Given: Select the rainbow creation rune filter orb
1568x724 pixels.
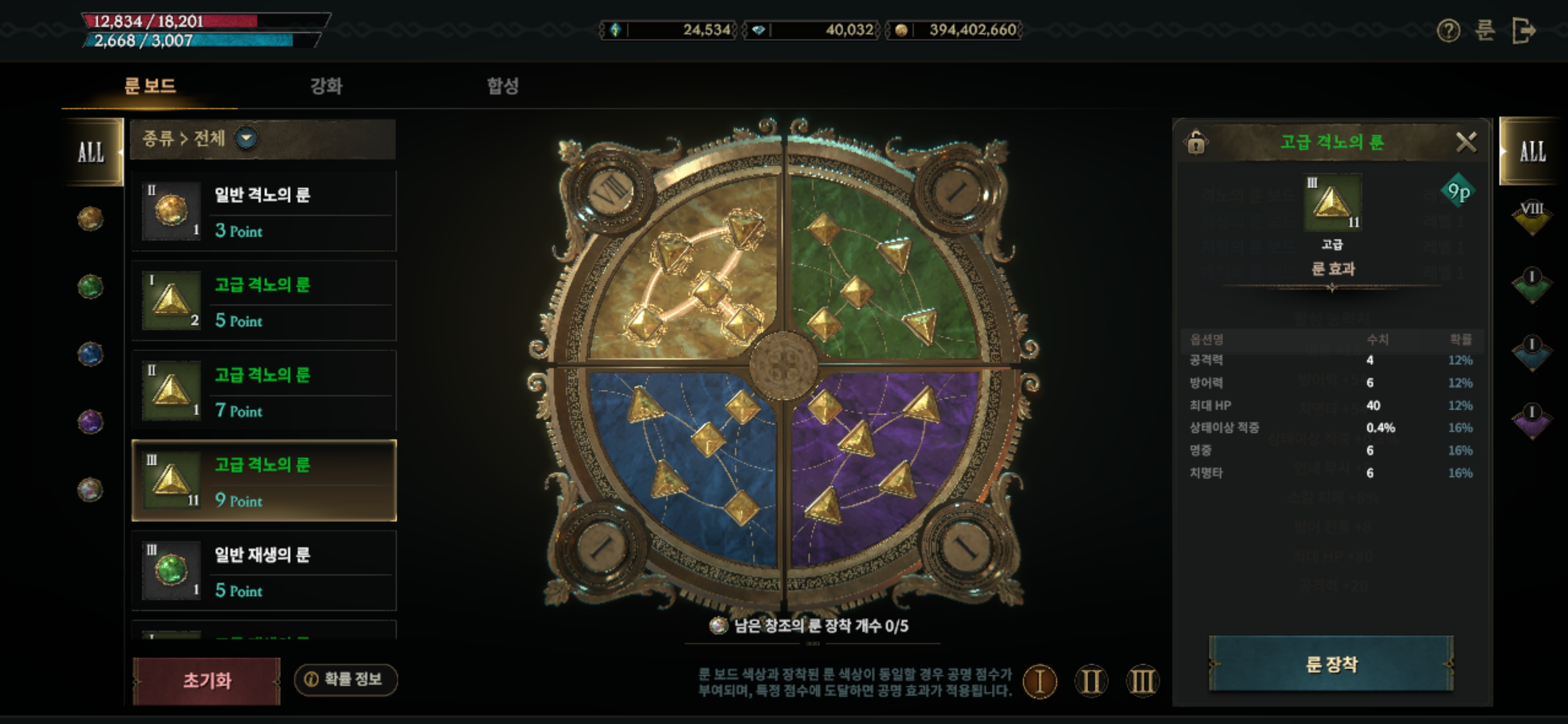Looking at the screenshot, I should coord(90,489).
